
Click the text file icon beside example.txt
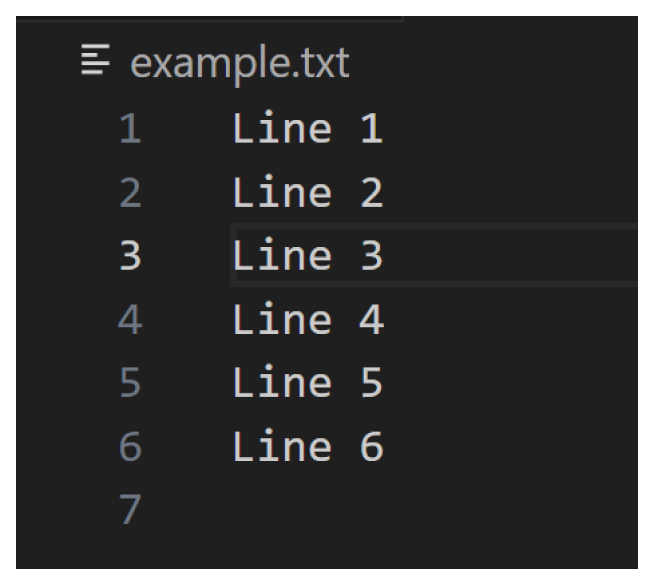click(x=96, y=63)
